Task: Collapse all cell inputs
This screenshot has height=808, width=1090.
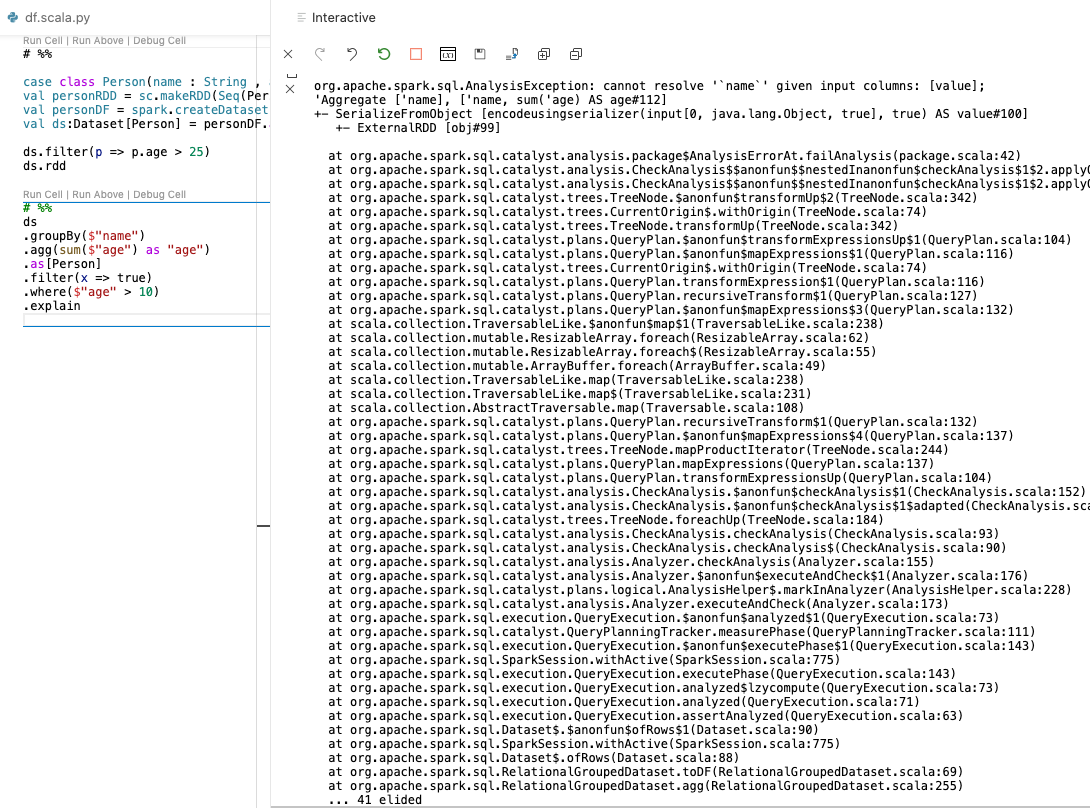Action: coord(576,54)
